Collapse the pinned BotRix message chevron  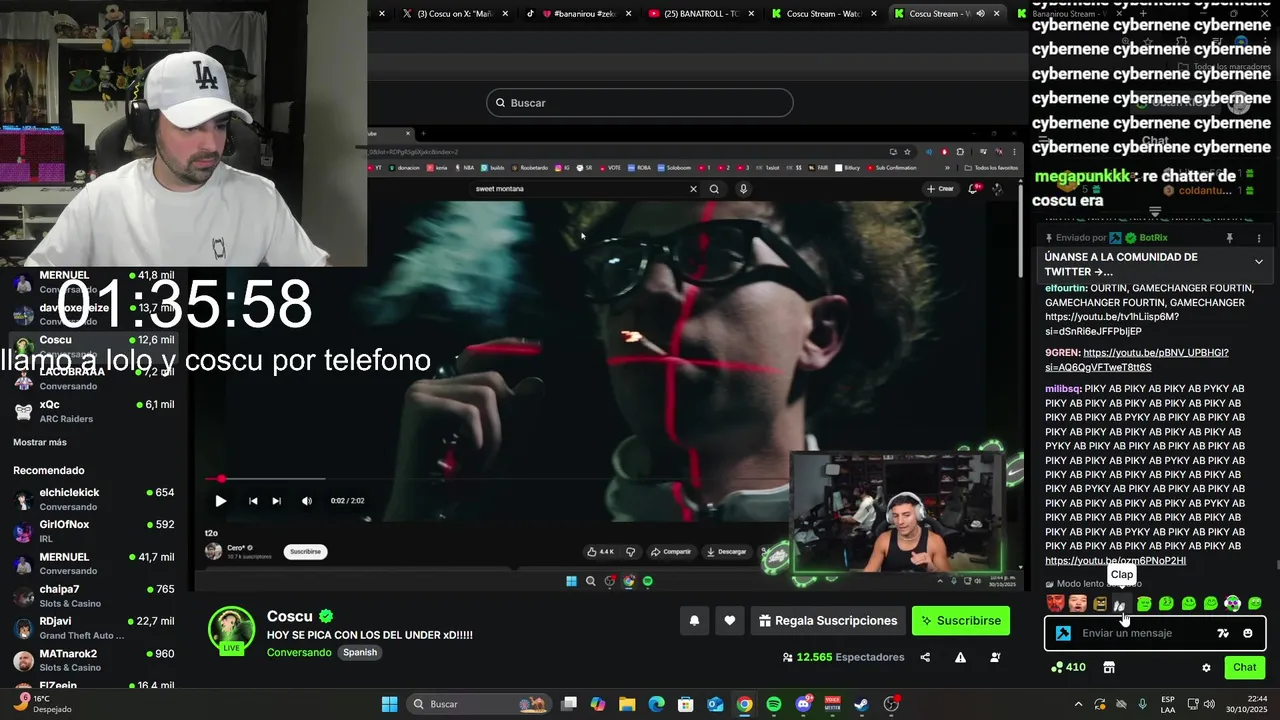pos(1259,262)
